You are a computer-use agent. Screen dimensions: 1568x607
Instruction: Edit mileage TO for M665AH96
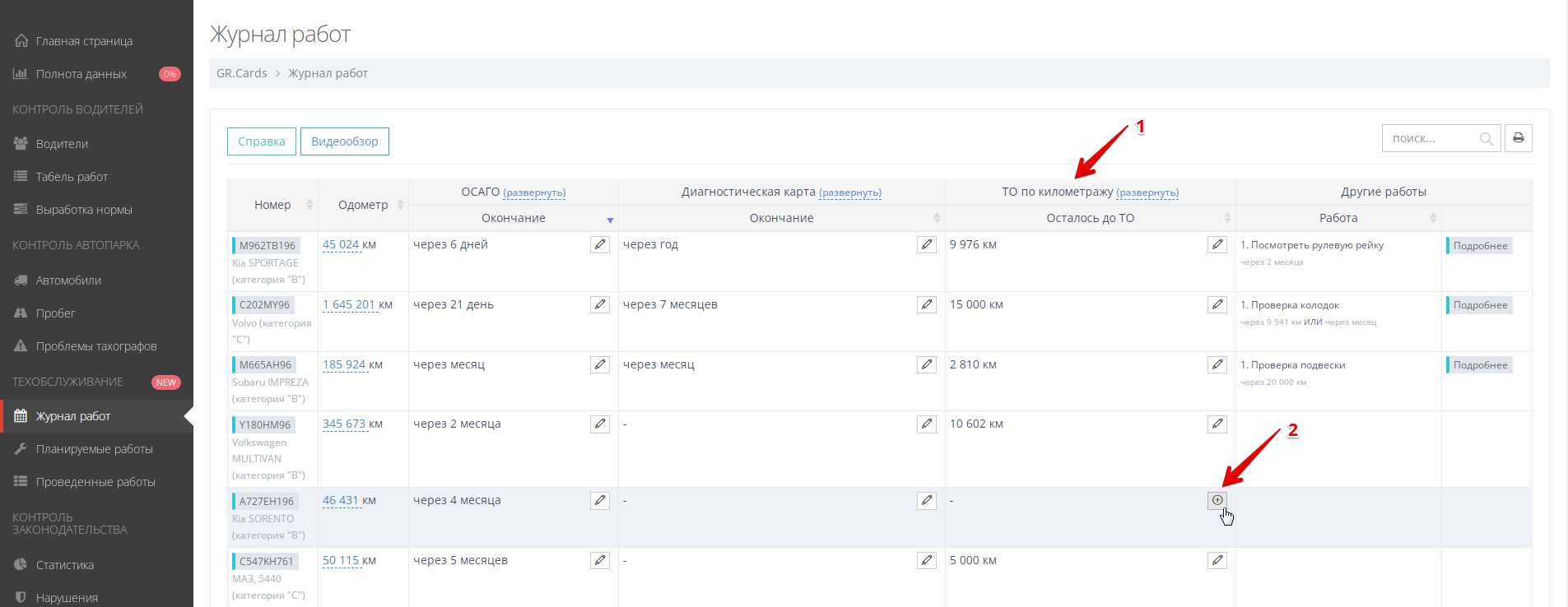1217,364
